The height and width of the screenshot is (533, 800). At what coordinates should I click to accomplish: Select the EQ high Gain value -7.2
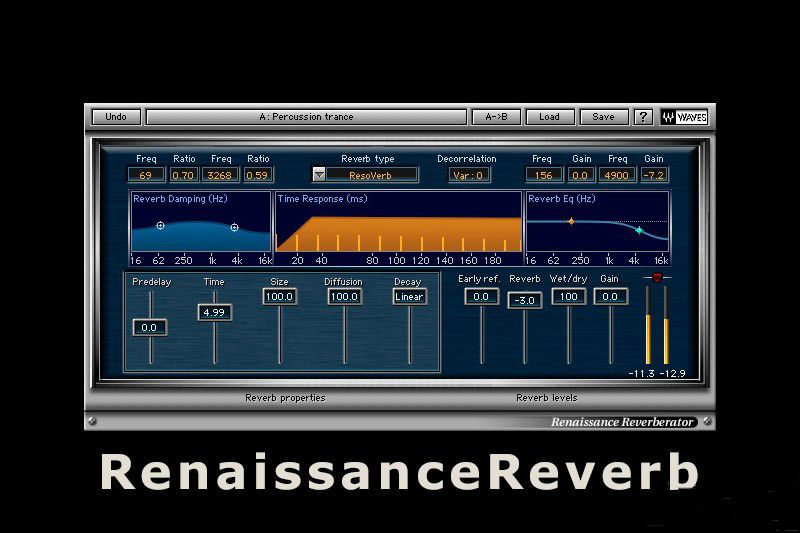(x=654, y=175)
